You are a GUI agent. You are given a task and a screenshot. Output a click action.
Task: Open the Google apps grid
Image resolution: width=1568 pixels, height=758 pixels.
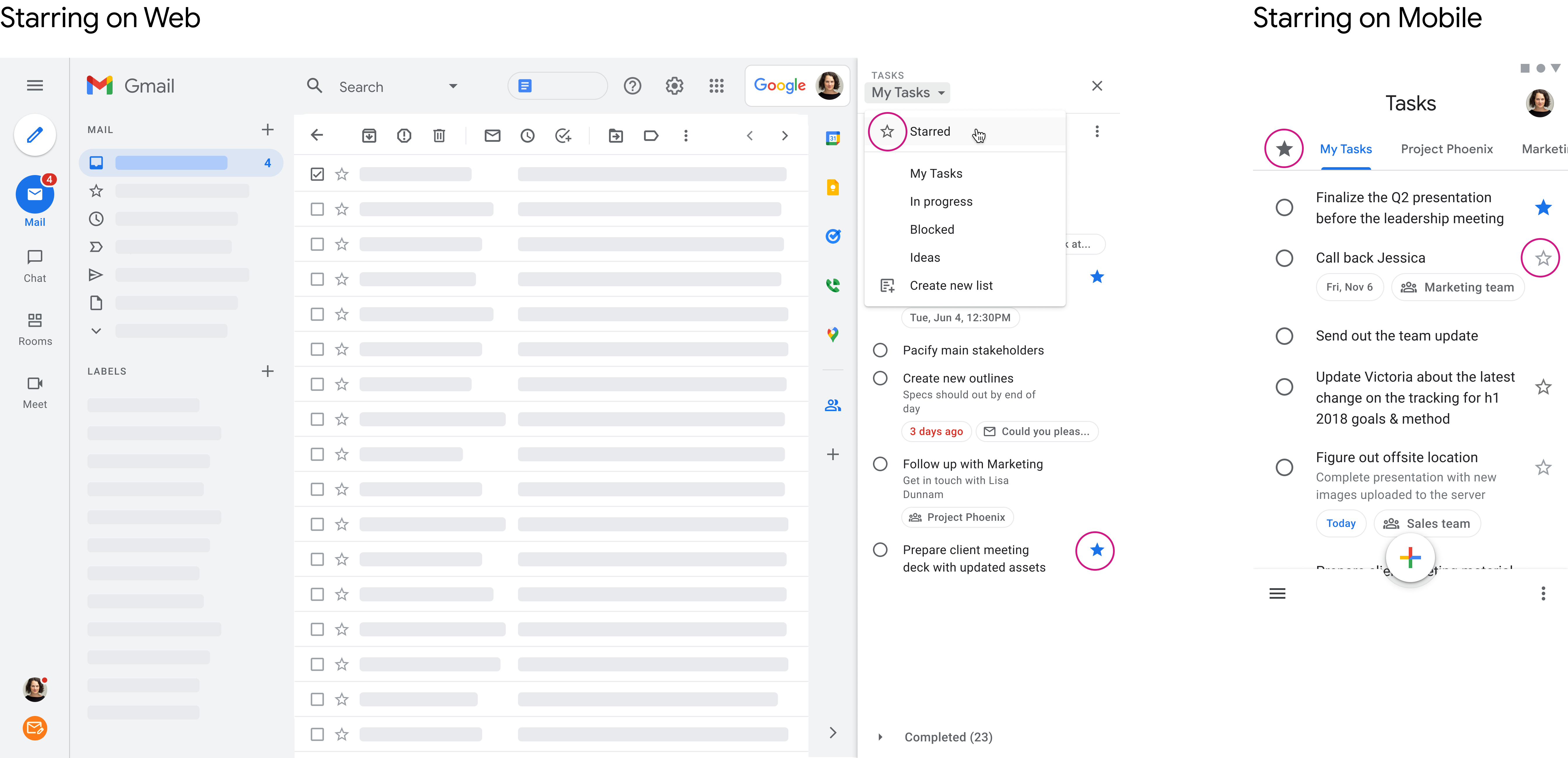point(716,86)
